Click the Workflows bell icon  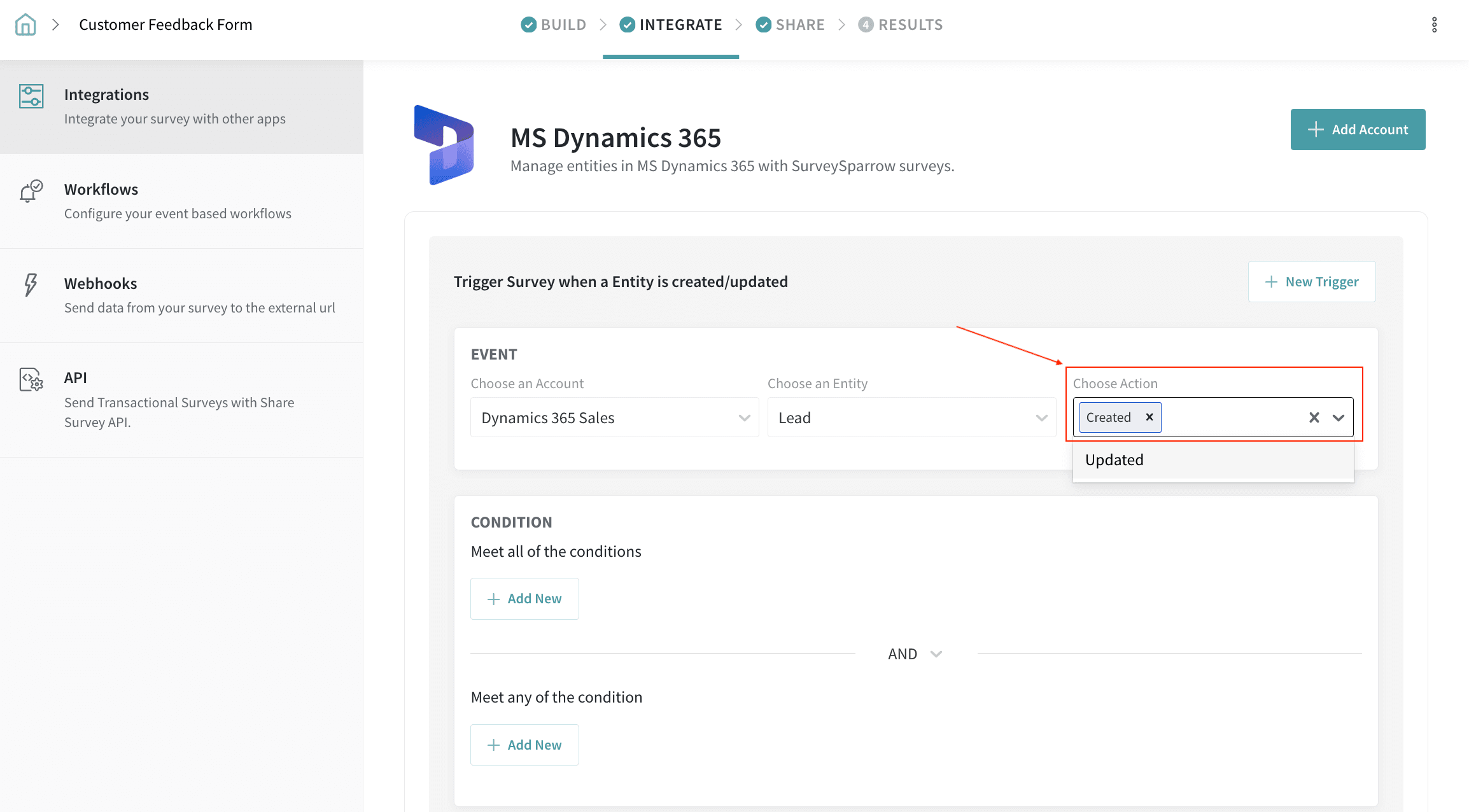(x=31, y=190)
